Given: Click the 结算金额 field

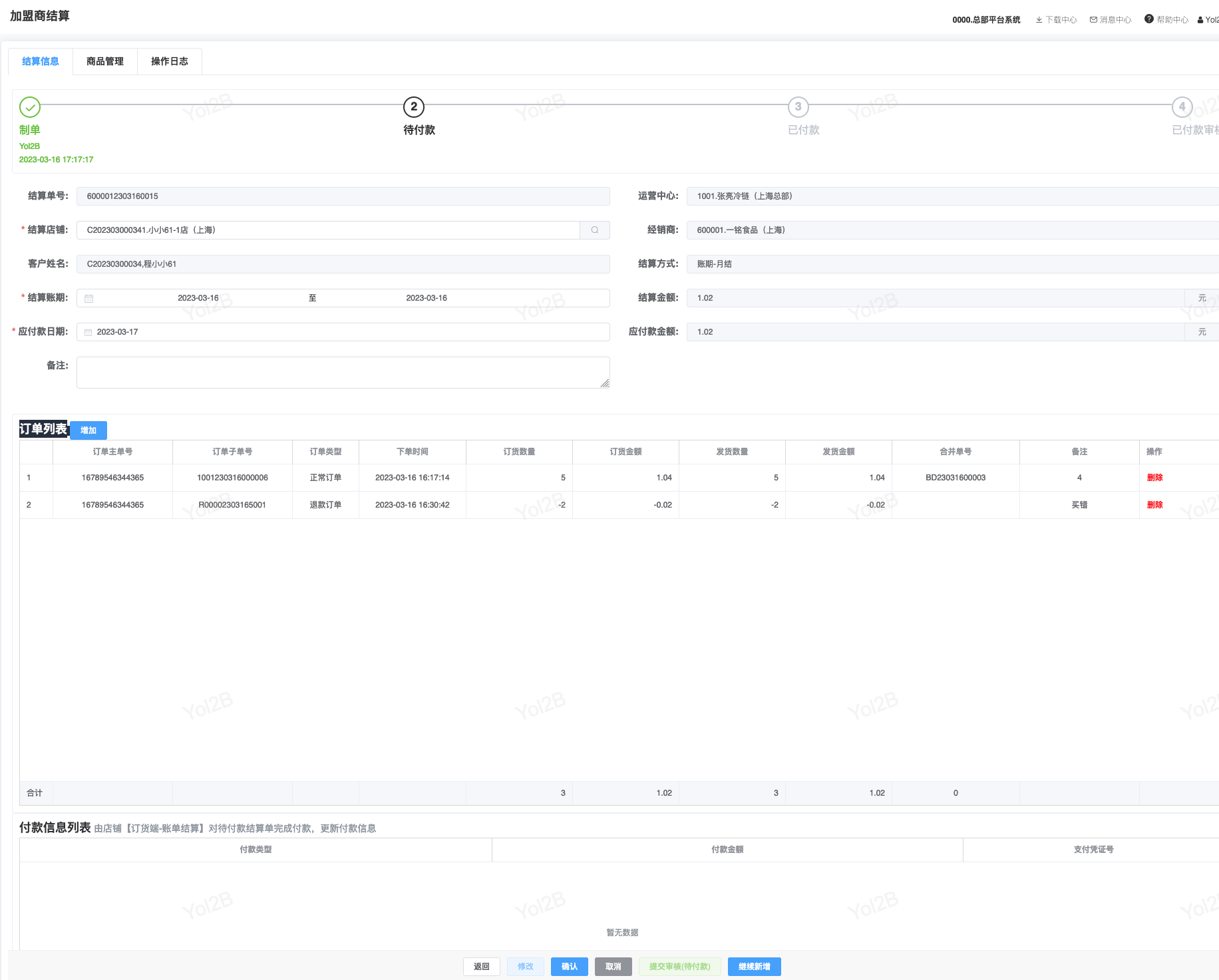Looking at the screenshot, I should 936,298.
